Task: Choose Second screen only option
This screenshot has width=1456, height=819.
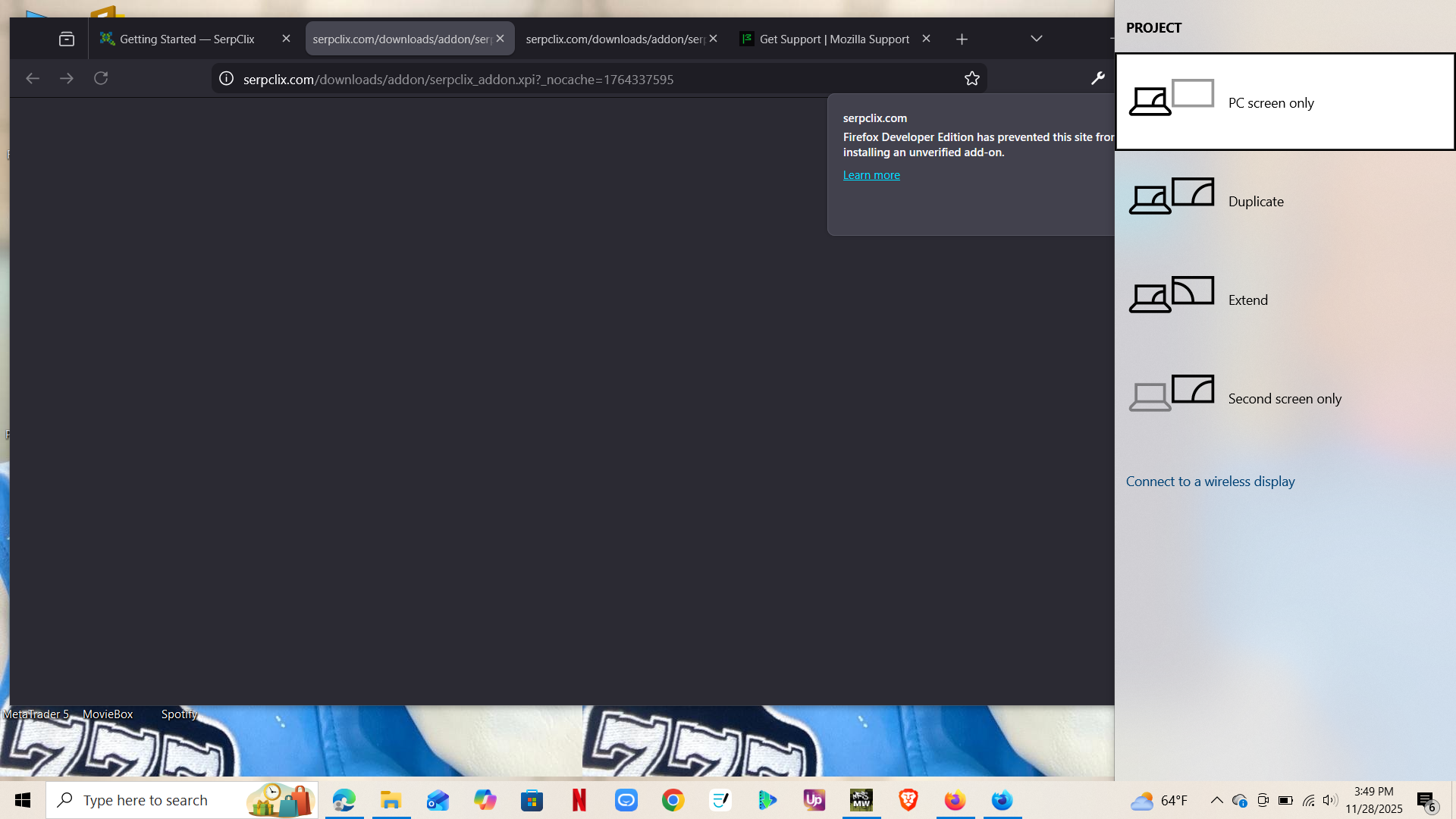Action: click(1284, 398)
